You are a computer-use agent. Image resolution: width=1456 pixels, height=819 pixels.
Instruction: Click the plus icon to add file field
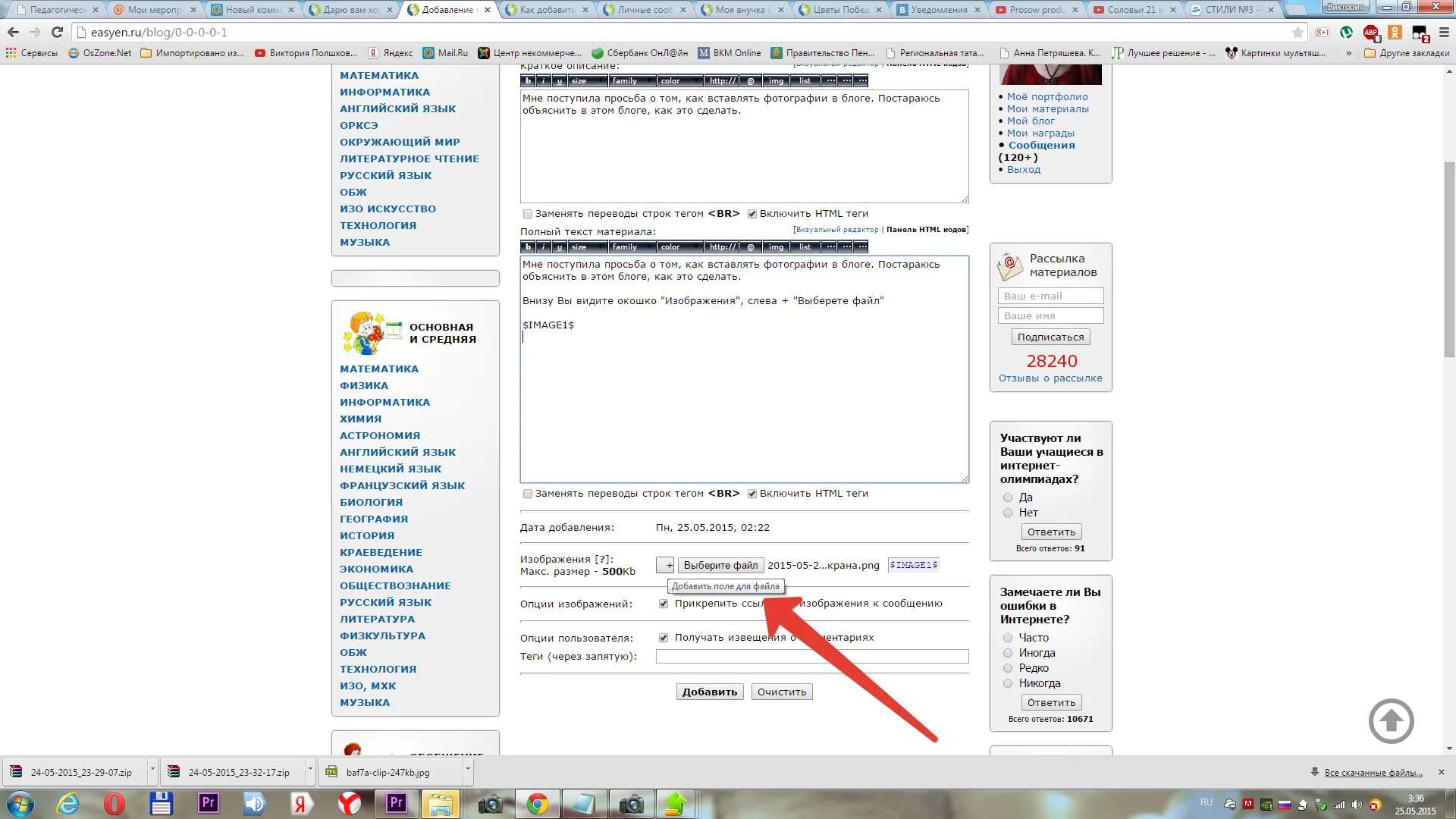click(x=665, y=565)
